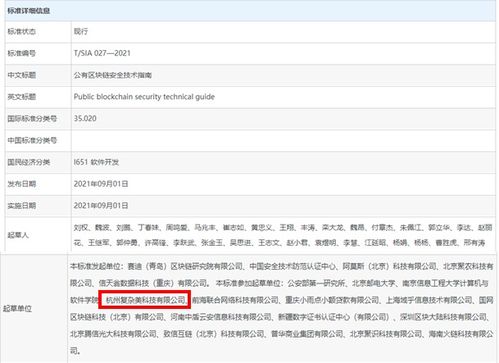Click '新疆数字证书认证中心（有限公司）' text
The image size is (499, 363).
tap(334, 317)
